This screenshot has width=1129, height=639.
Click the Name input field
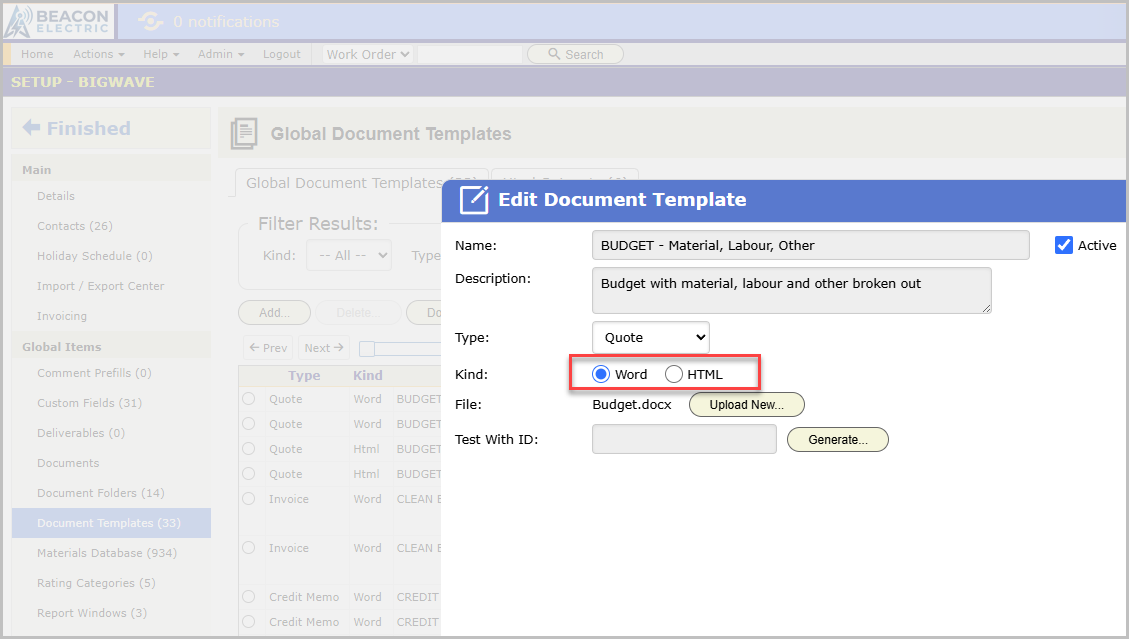(811, 245)
